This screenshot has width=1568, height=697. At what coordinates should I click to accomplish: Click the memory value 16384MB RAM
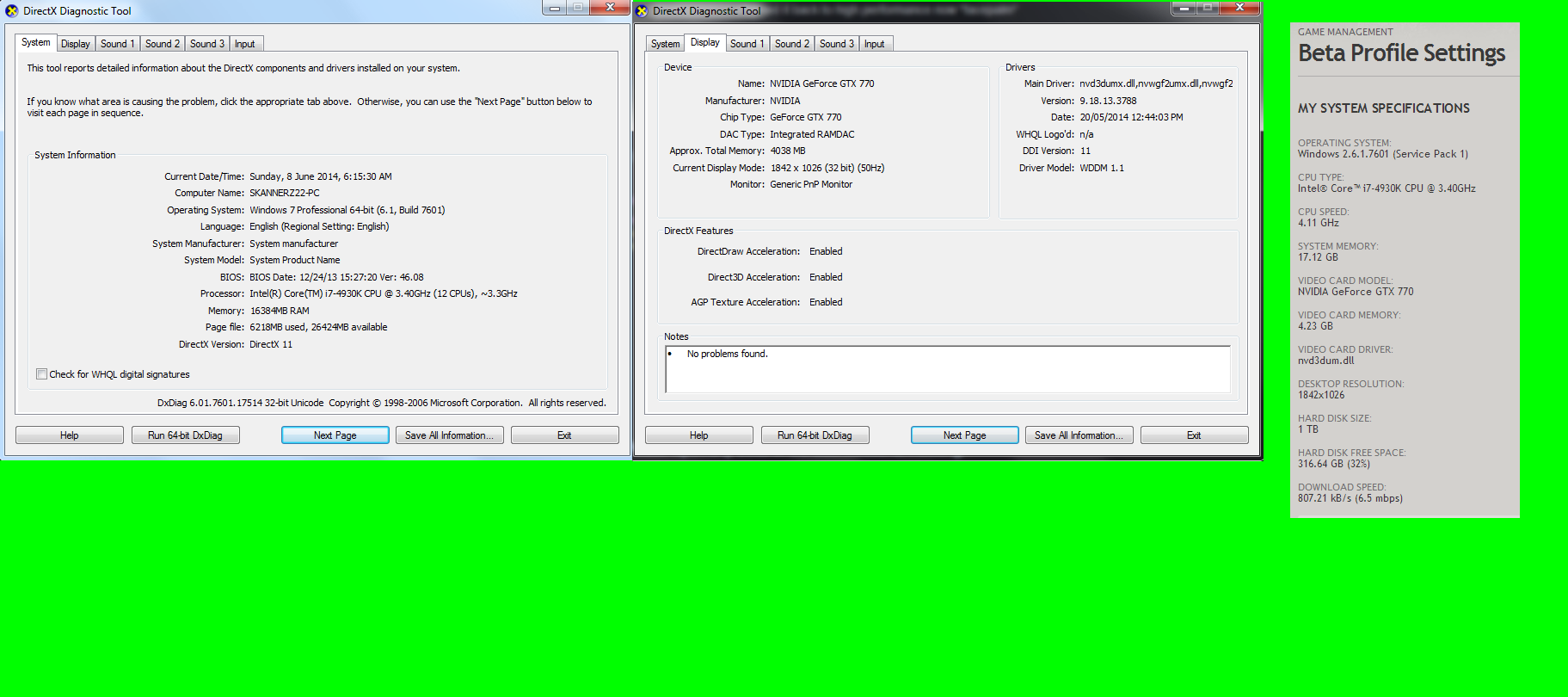(x=280, y=311)
